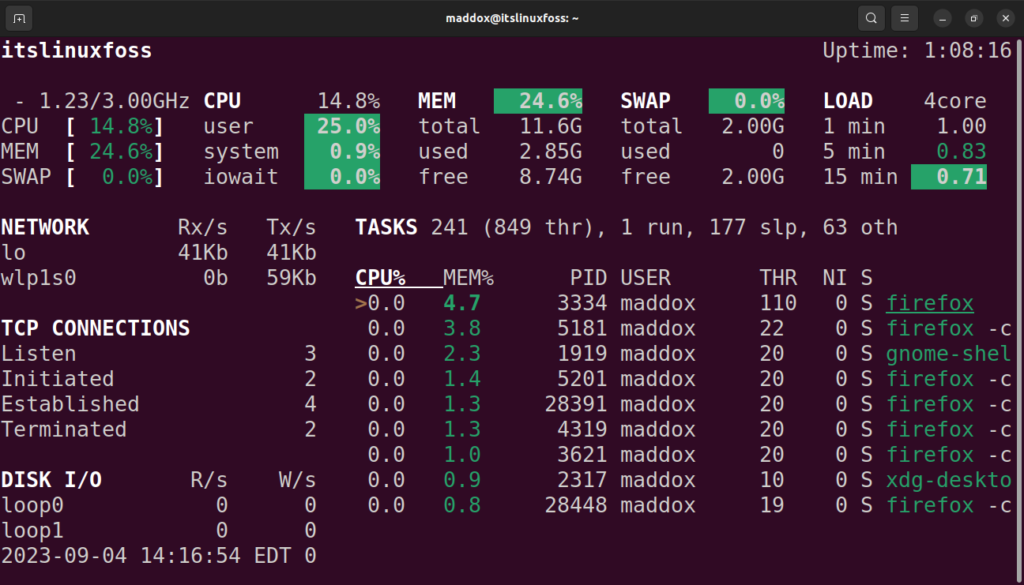Click the maddox@itslinuxfoss titlebar text
The width and height of the screenshot is (1024, 585).
[x=512, y=17]
